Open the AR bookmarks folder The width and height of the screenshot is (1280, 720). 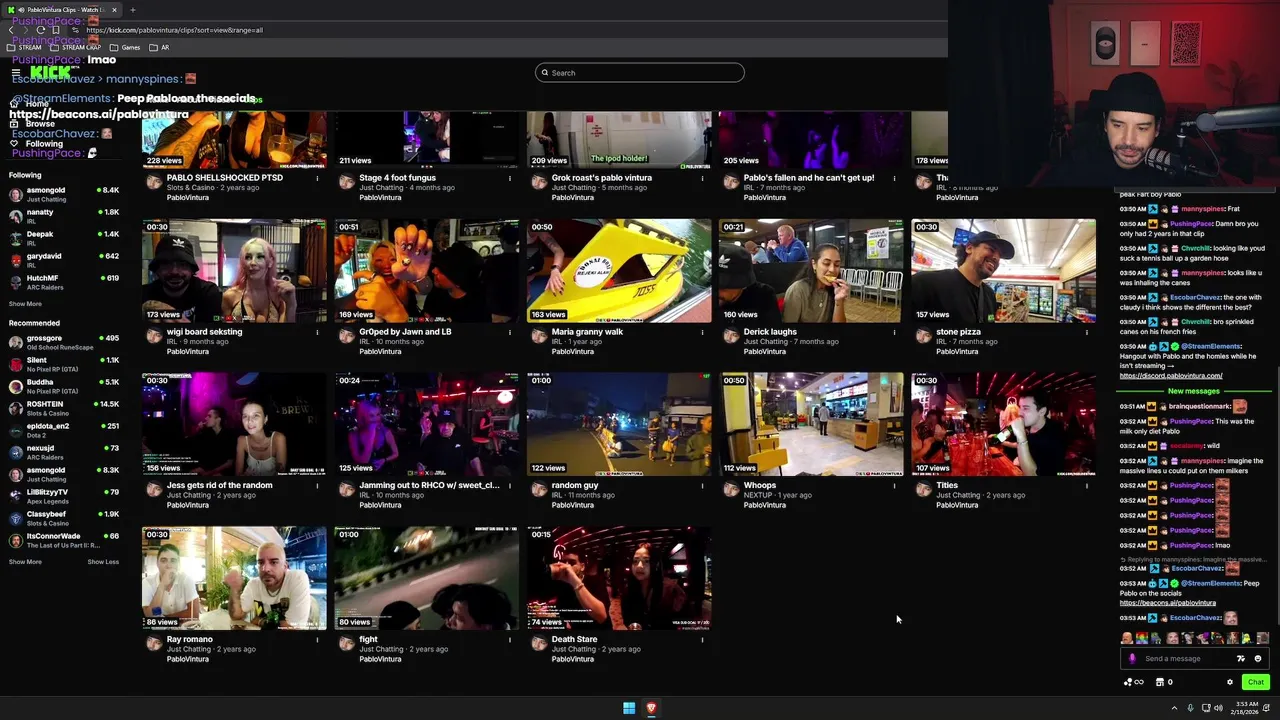[x=159, y=47]
